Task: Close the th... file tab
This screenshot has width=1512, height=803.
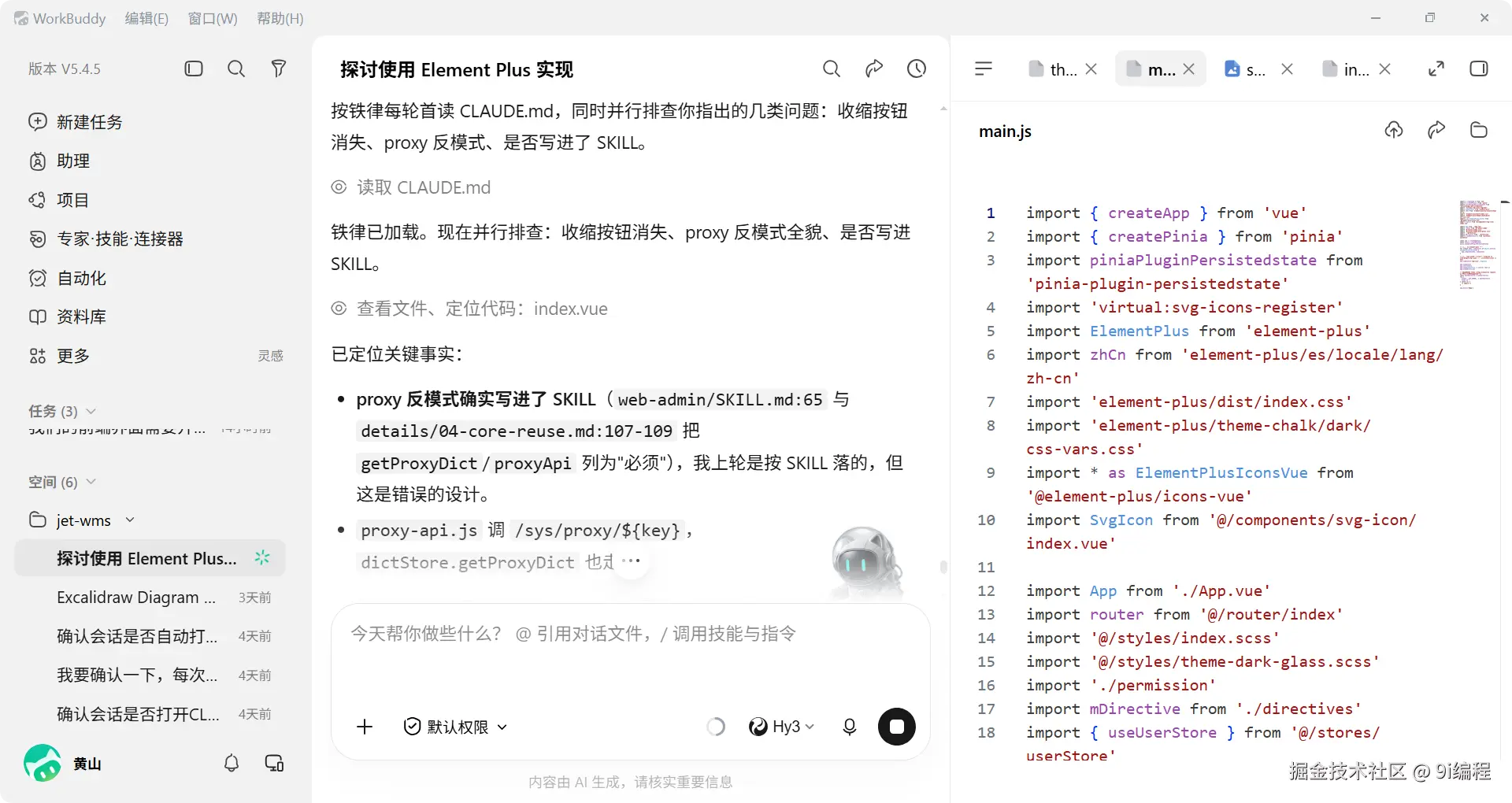Action: 1091,69
